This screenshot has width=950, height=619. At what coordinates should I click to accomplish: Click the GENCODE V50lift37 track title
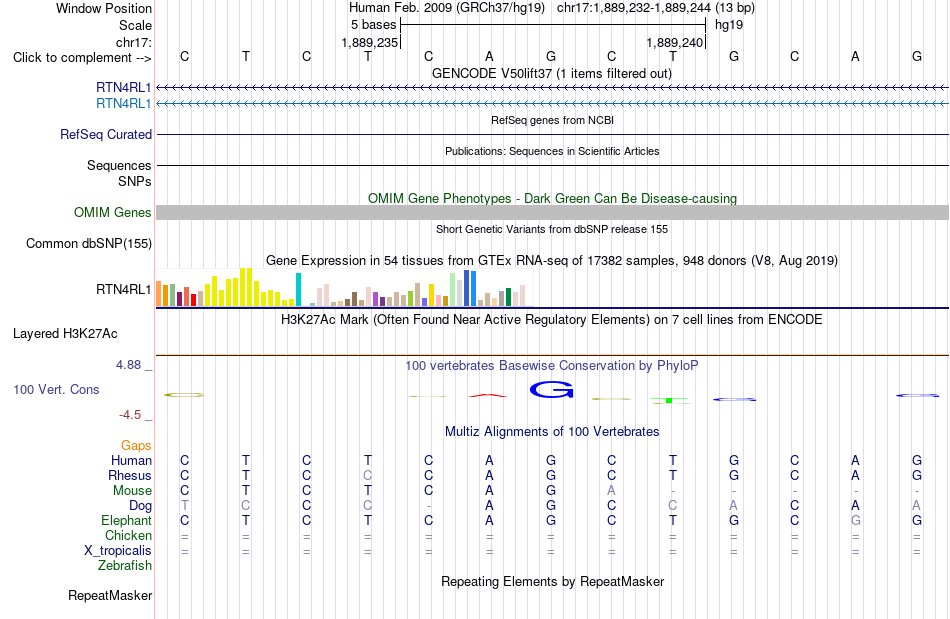click(552, 73)
